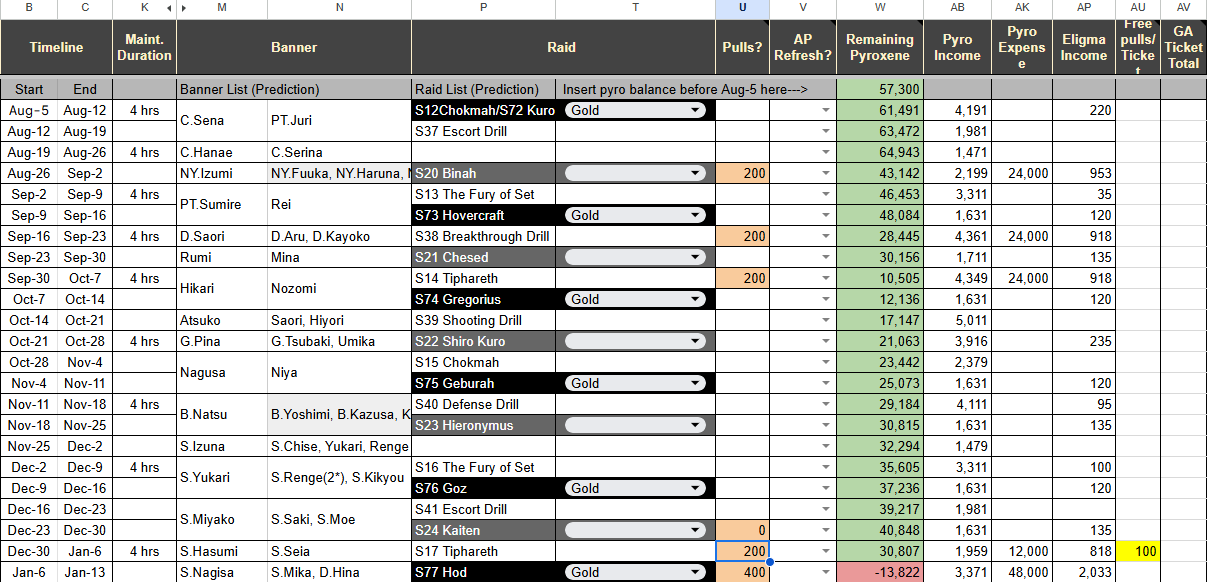Click the 48,000 Pyro Expense cell
1207x582 pixels.
tap(1022, 572)
